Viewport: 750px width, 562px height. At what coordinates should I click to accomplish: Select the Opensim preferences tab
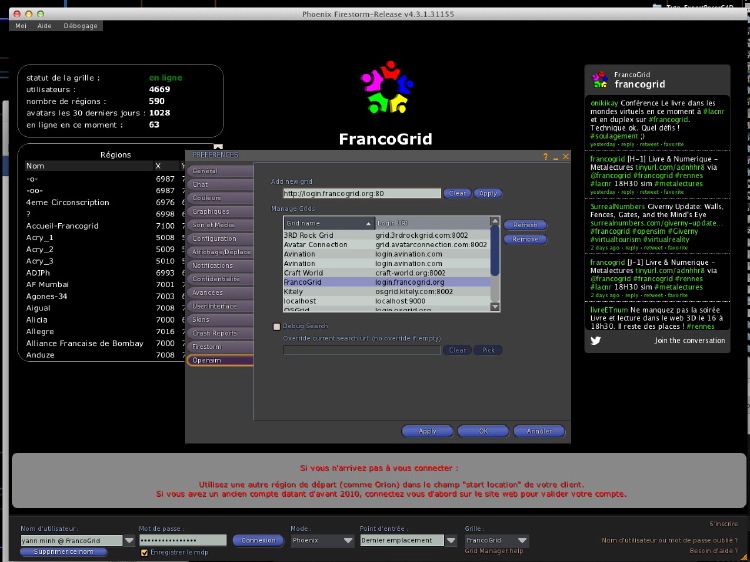point(220,360)
